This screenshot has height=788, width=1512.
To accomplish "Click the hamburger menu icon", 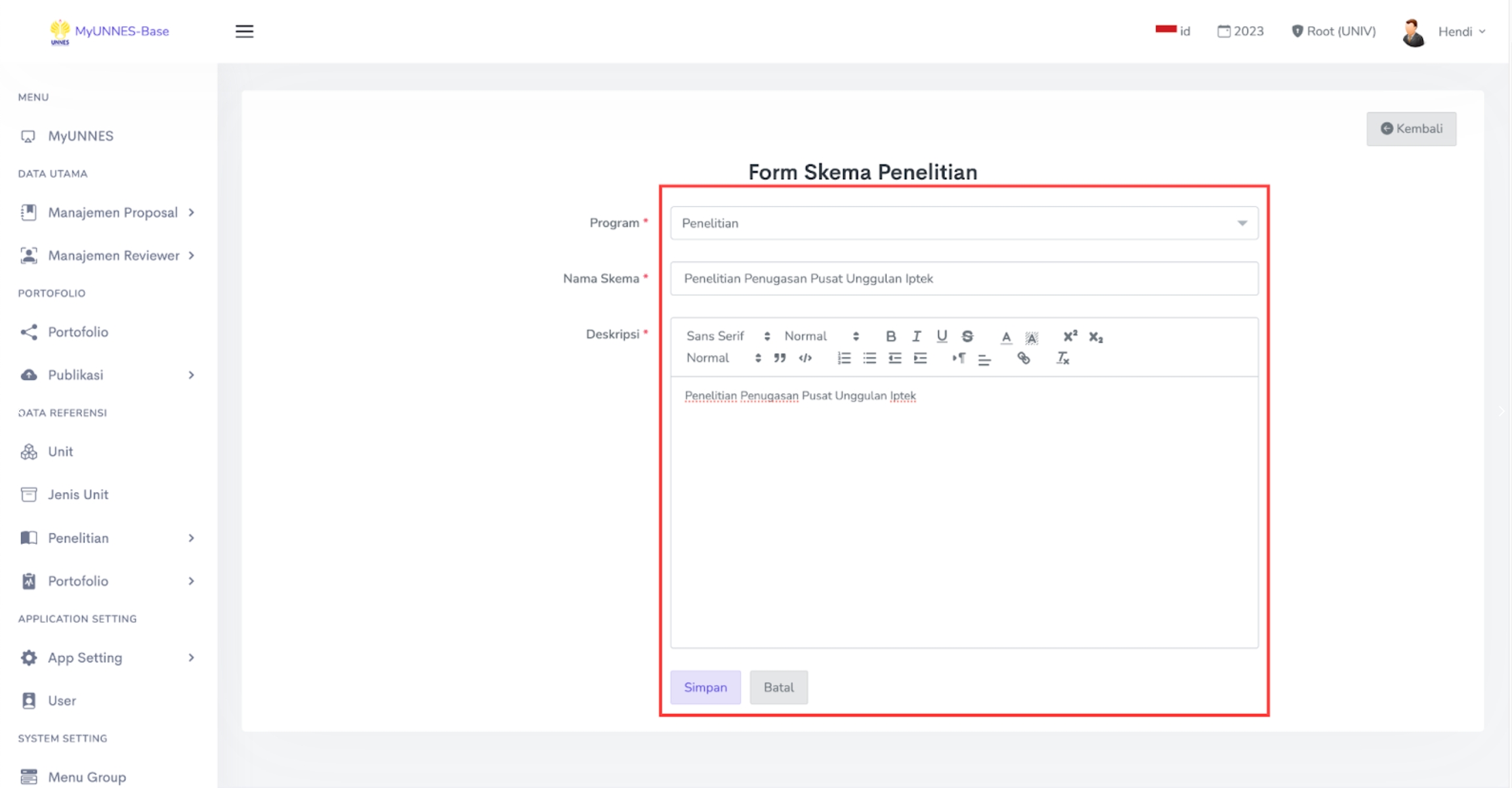I will pos(244,31).
